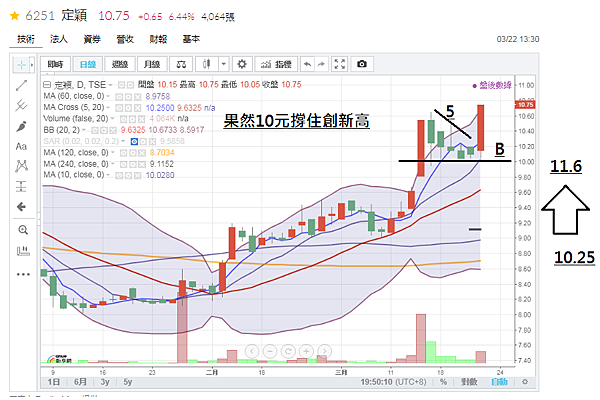The width and height of the screenshot is (600, 400).
Task: Click the back arrow in left toolbar
Action: [x=21, y=207]
